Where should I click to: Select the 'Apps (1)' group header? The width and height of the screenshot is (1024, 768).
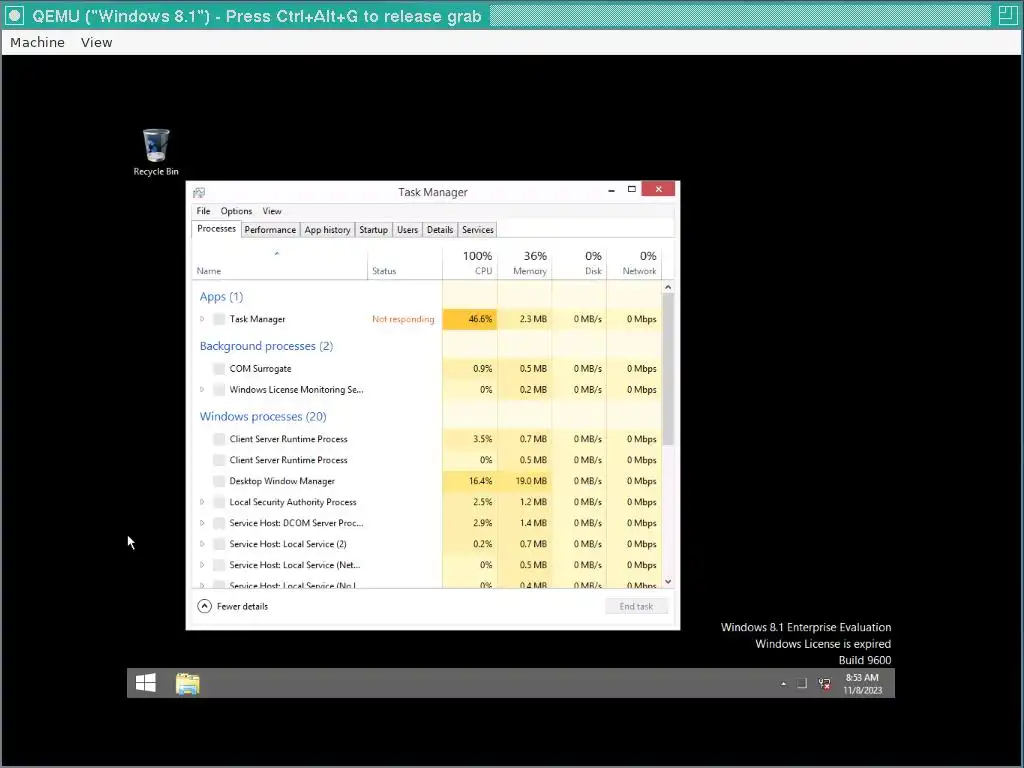tap(221, 296)
